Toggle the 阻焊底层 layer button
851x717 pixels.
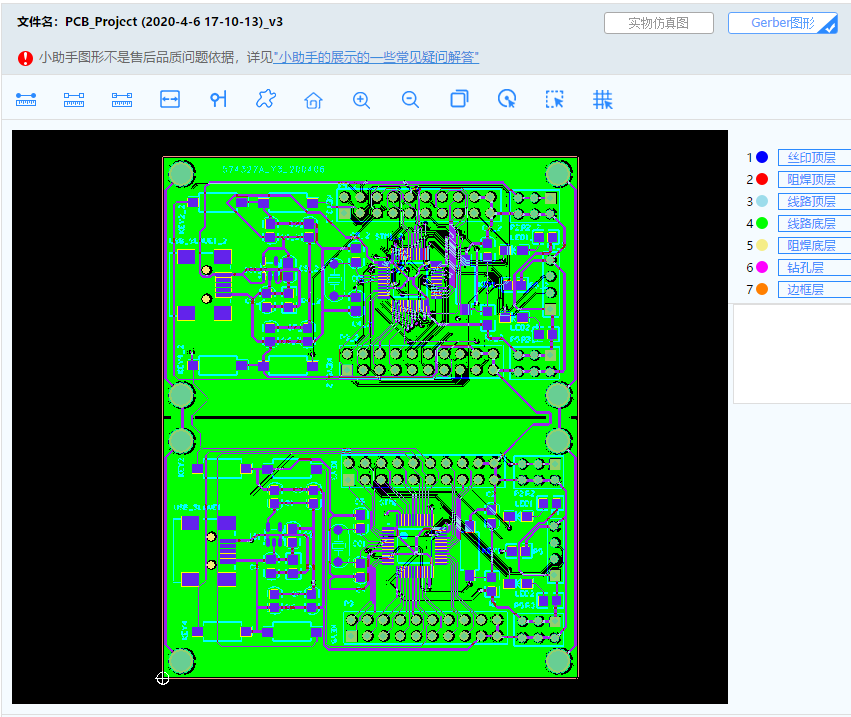pos(814,245)
